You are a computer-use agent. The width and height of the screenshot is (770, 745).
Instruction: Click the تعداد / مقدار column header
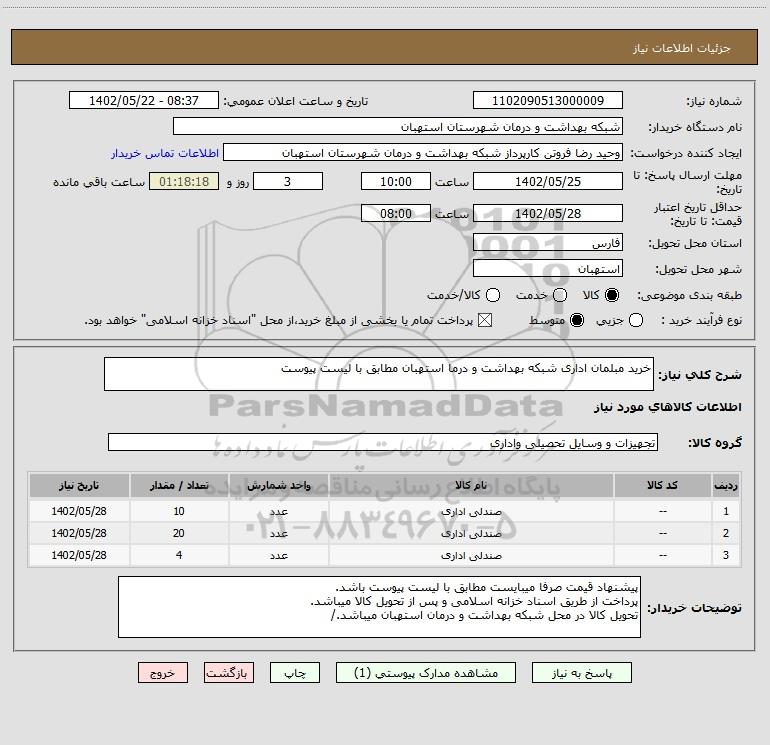coord(179,486)
